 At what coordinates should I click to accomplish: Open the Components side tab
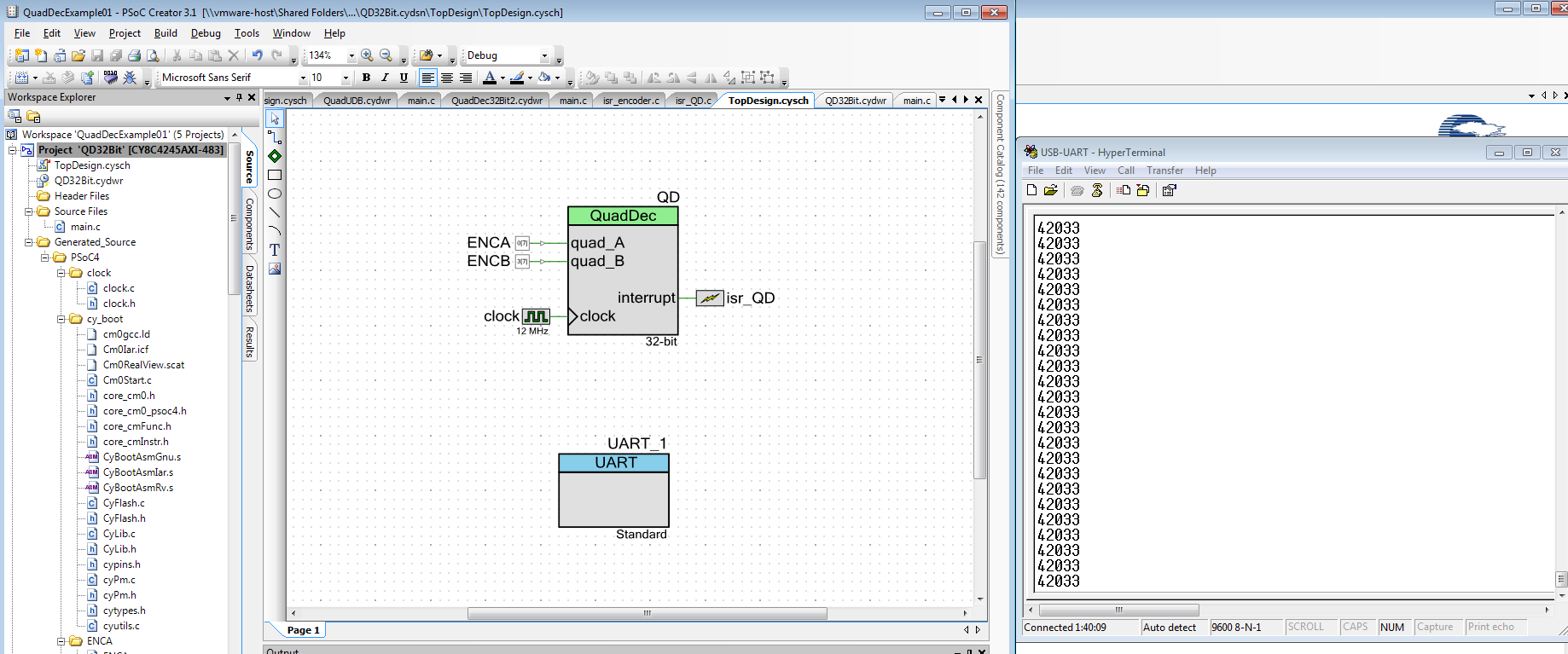pyautogui.click(x=250, y=224)
